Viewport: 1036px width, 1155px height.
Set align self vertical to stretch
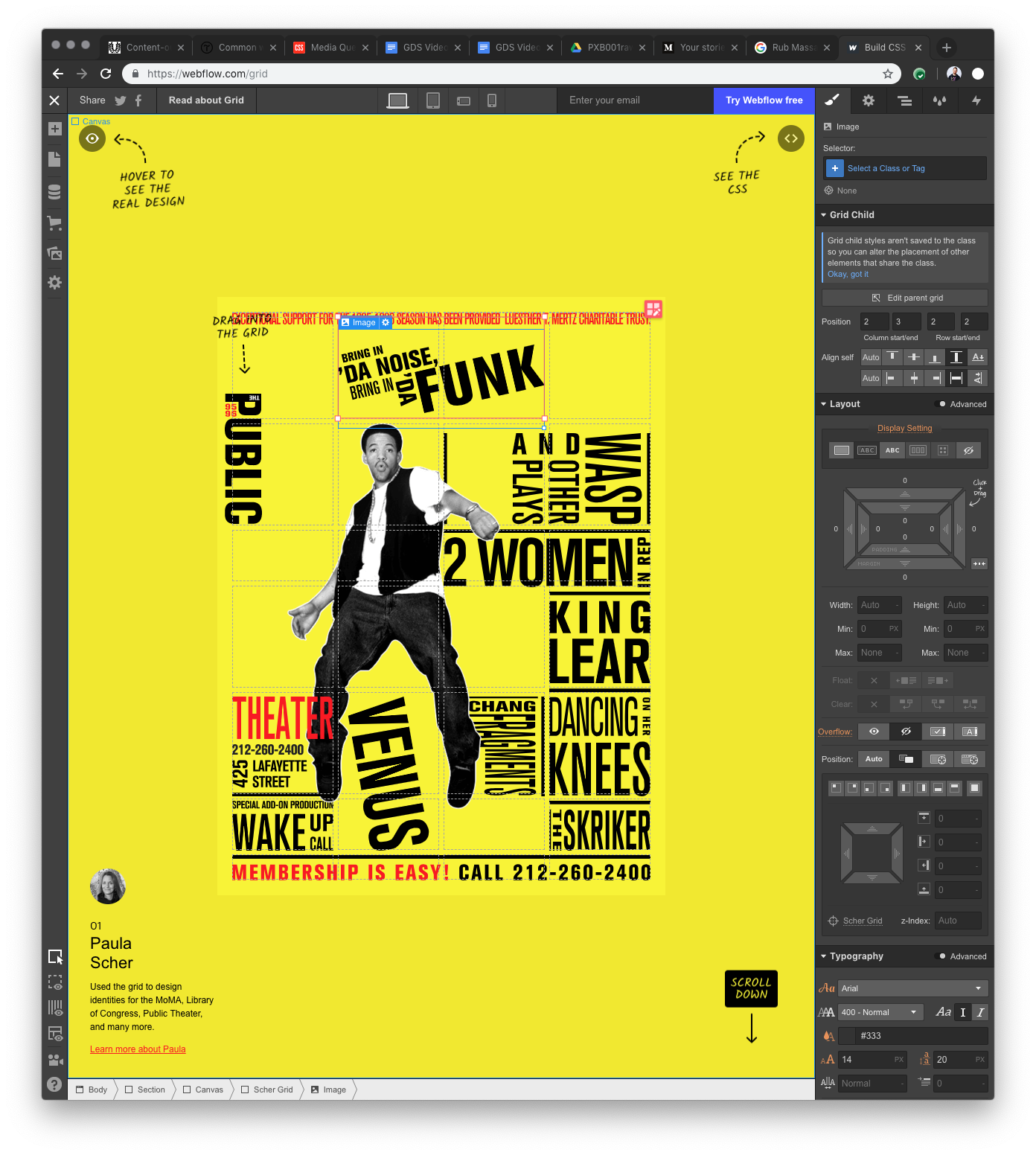(x=956, y=357)
